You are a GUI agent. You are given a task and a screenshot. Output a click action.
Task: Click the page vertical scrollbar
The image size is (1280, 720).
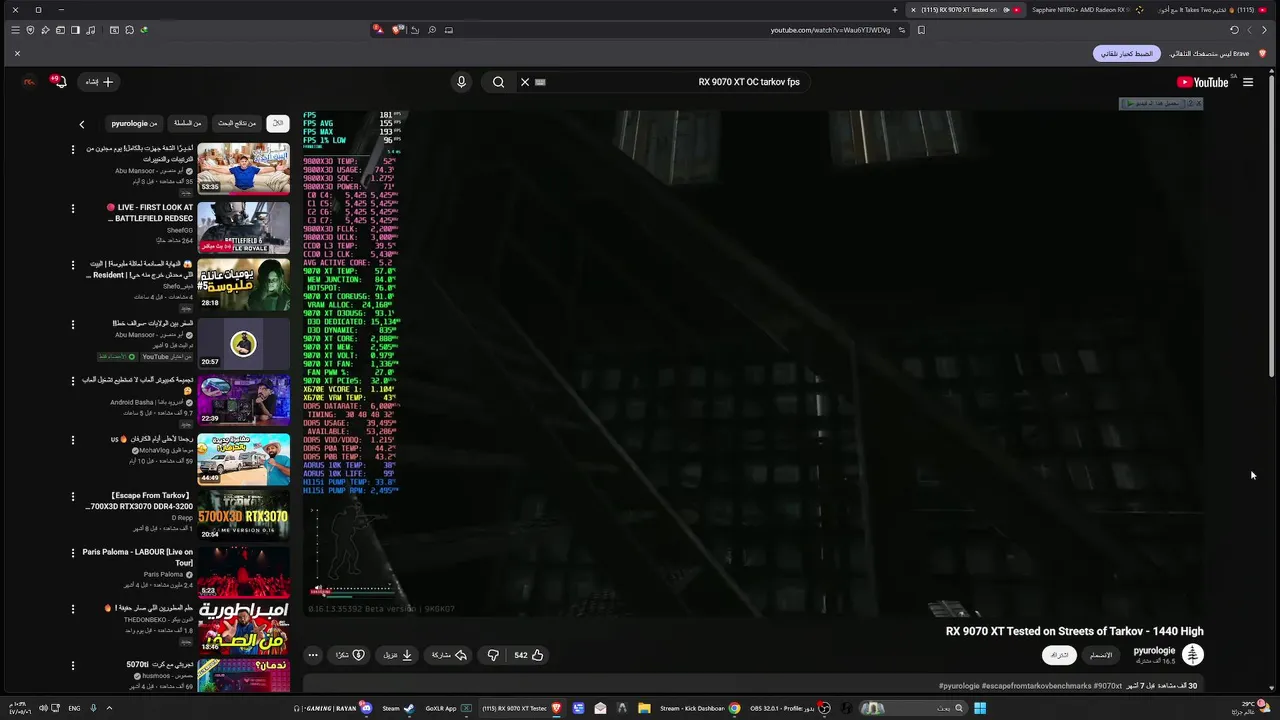tap(1272, 225)
